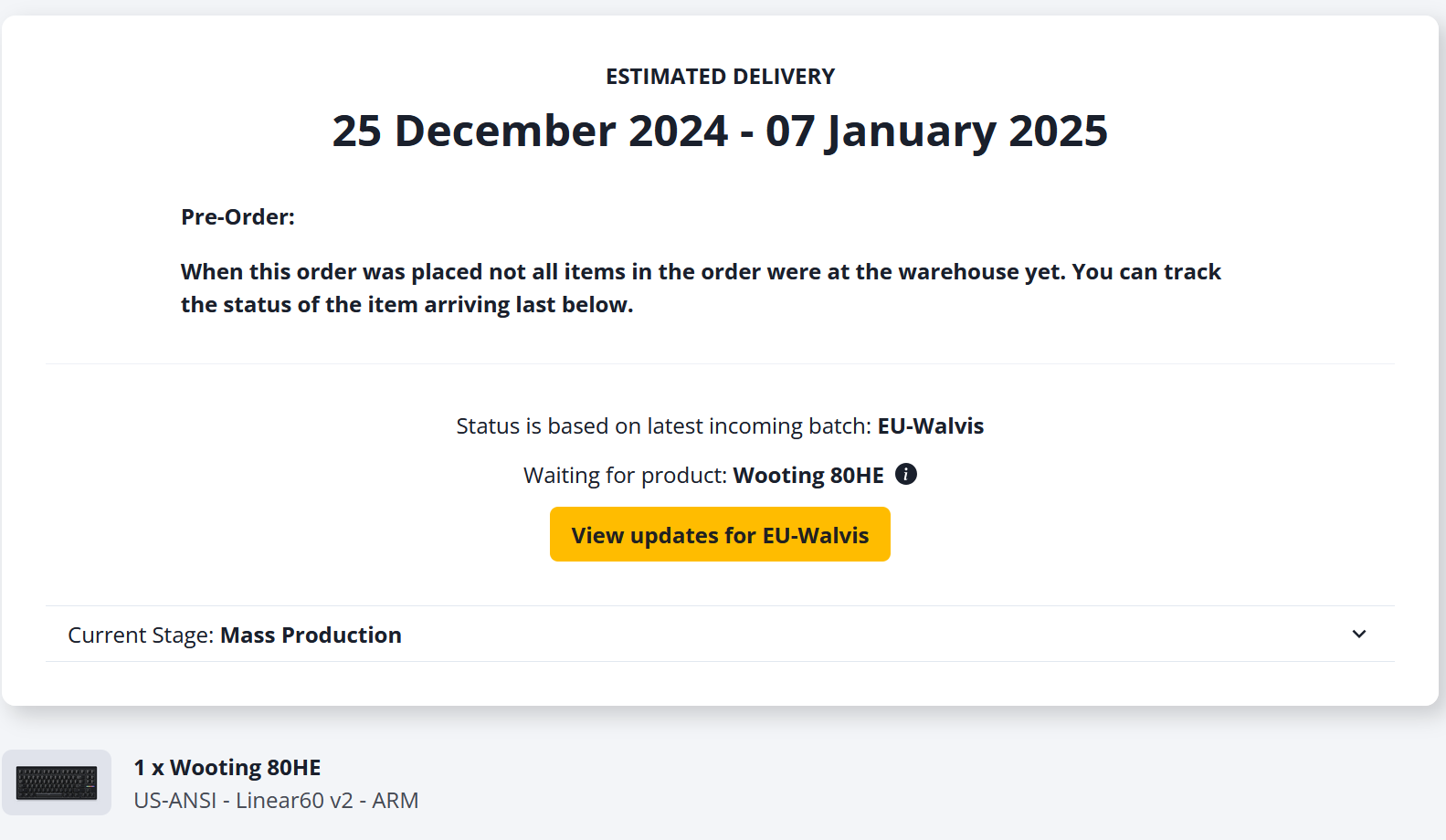Screen dimensions: 1446x840
Task: Click the pre-order warehouse explanation paragraph
Action: point(701,288)
